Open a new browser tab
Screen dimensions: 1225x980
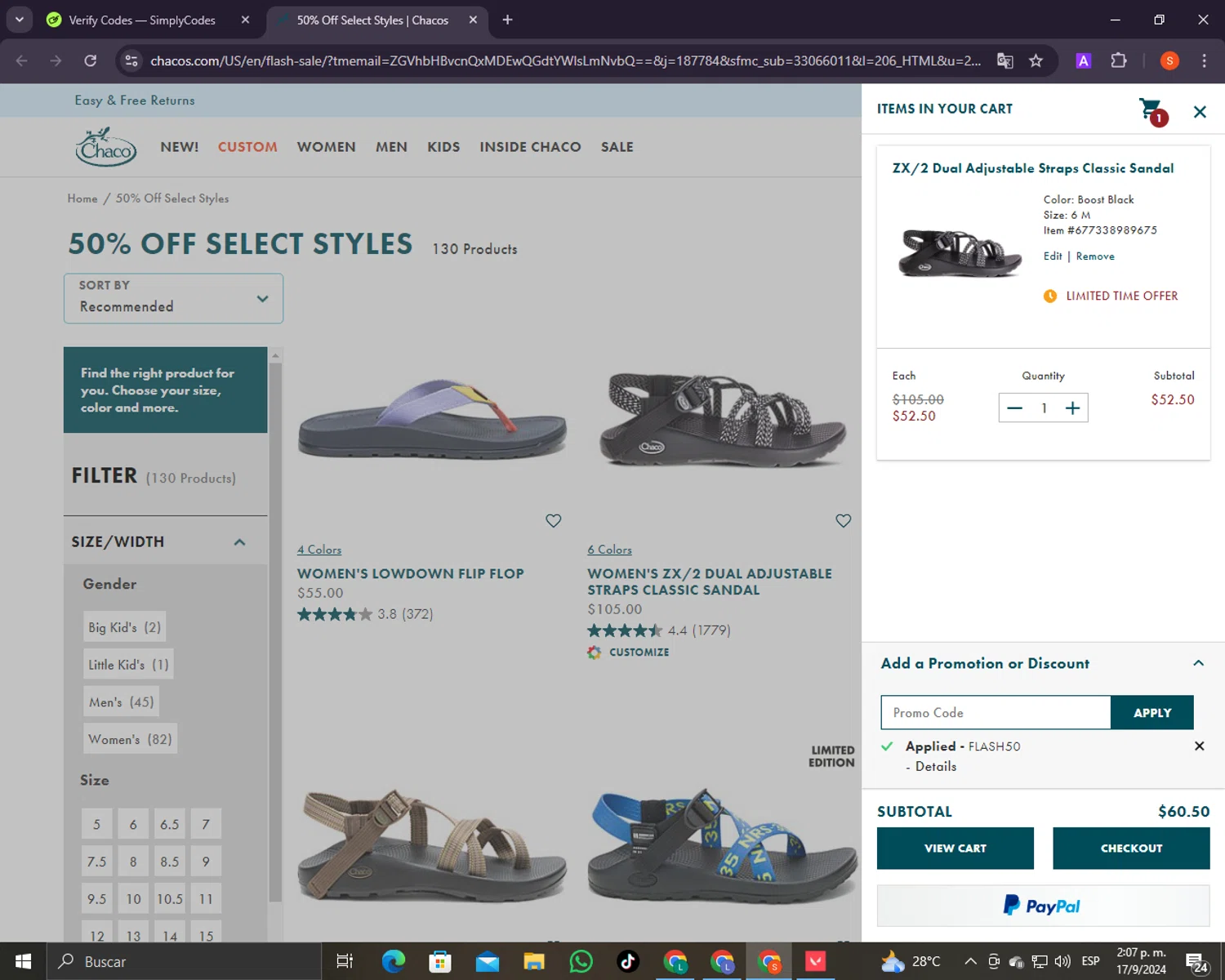click(507, 20)
